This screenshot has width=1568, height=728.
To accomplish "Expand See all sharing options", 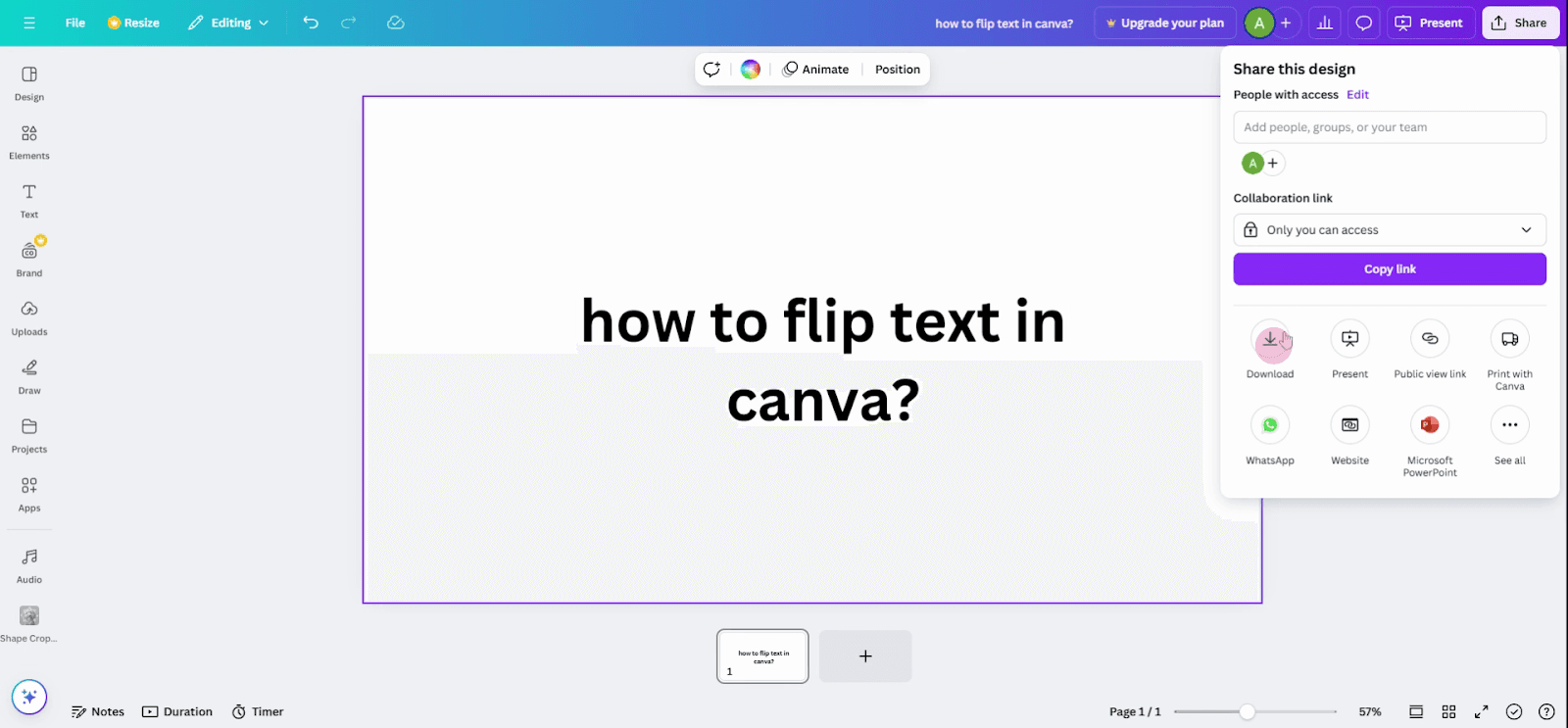I will tap(1509, 425).
